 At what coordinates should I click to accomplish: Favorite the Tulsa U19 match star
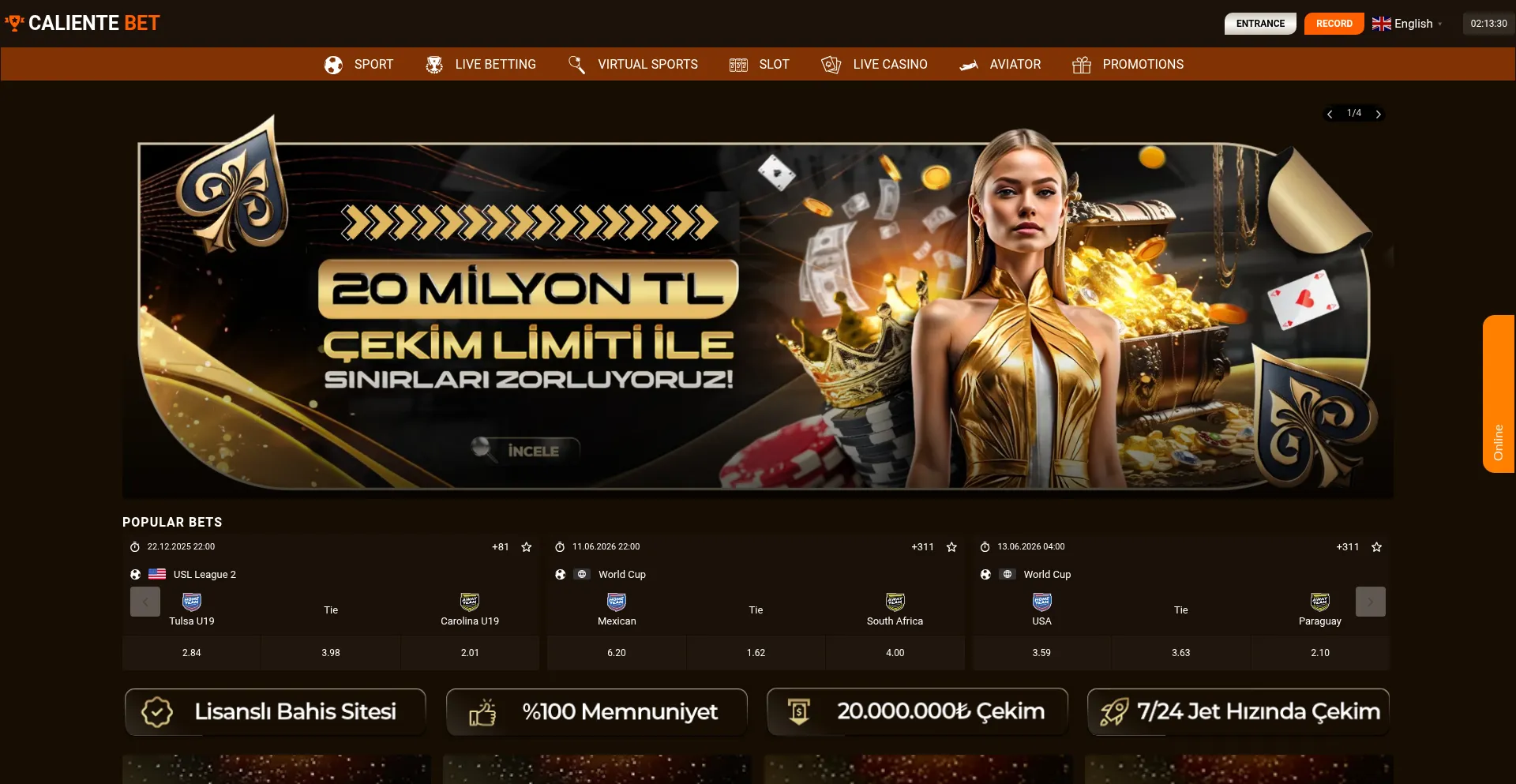[x=527, y=547]
